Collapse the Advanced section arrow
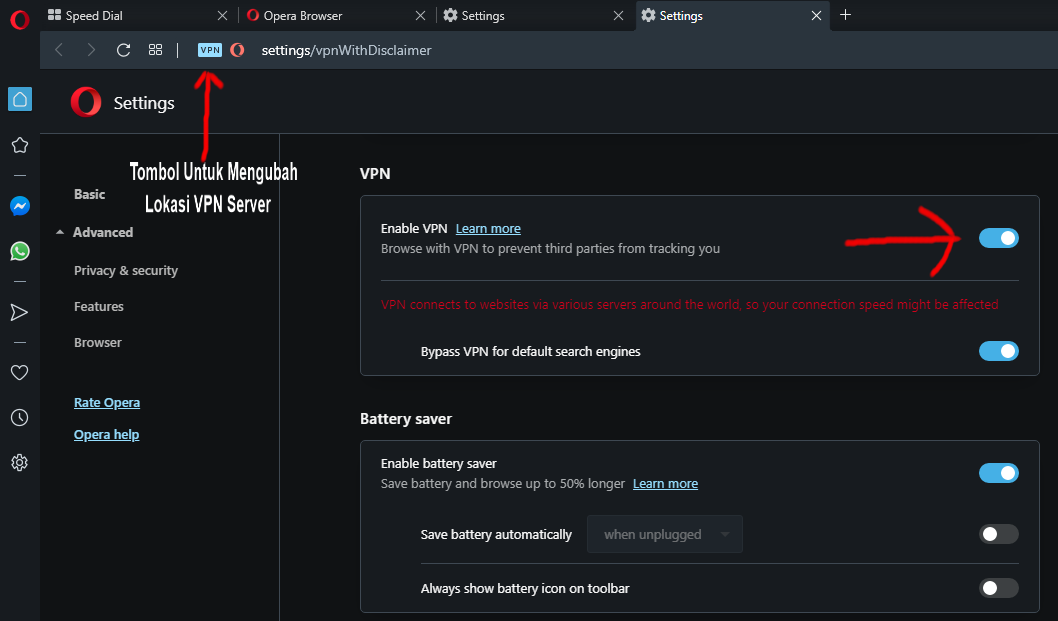Screen dimensions: 1058x621 60,232
